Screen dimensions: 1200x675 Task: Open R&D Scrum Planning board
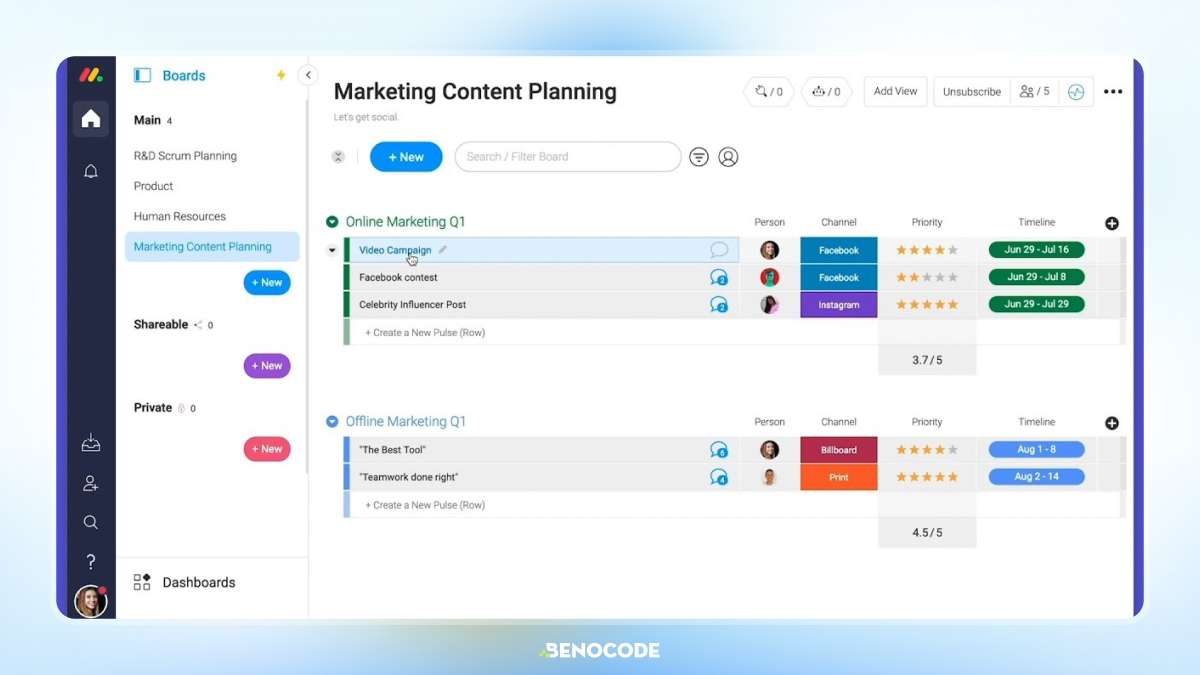[x=185, y=156]
